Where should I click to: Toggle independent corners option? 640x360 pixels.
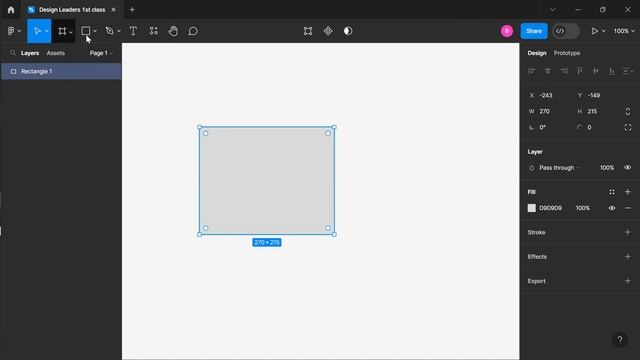click(628, 127)
